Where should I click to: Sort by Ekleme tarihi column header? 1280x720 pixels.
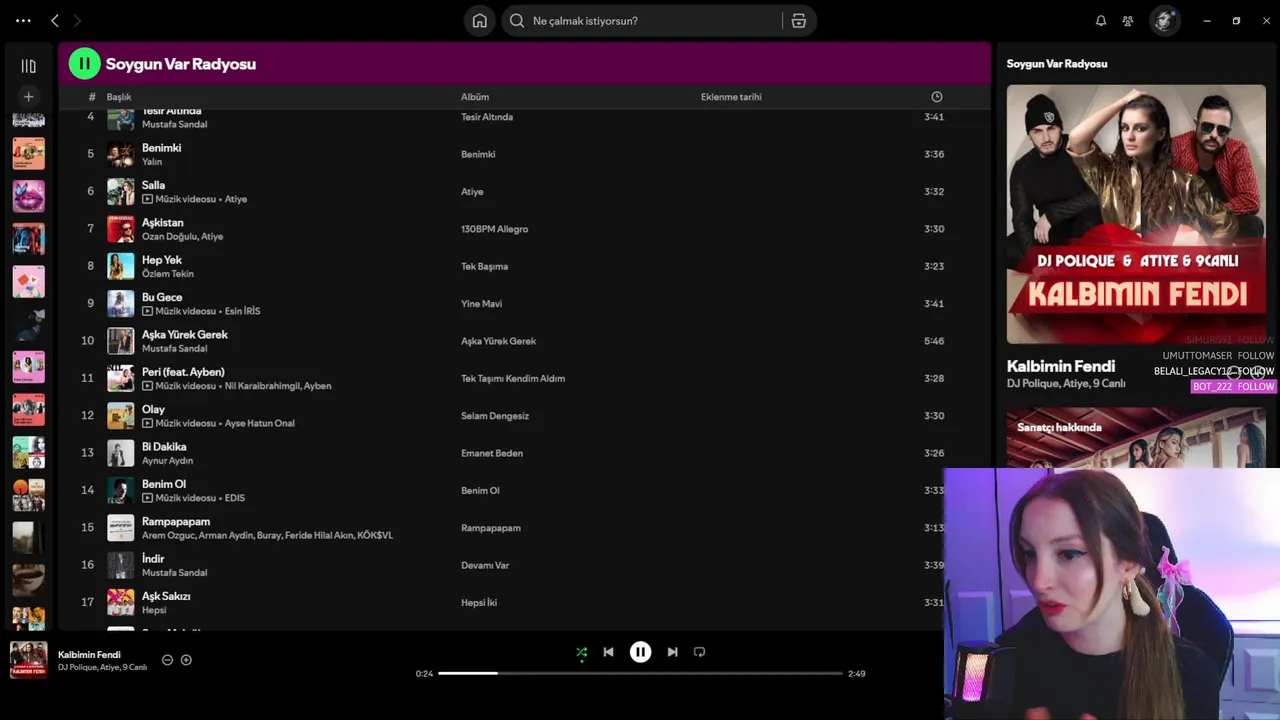click(731, 97)
